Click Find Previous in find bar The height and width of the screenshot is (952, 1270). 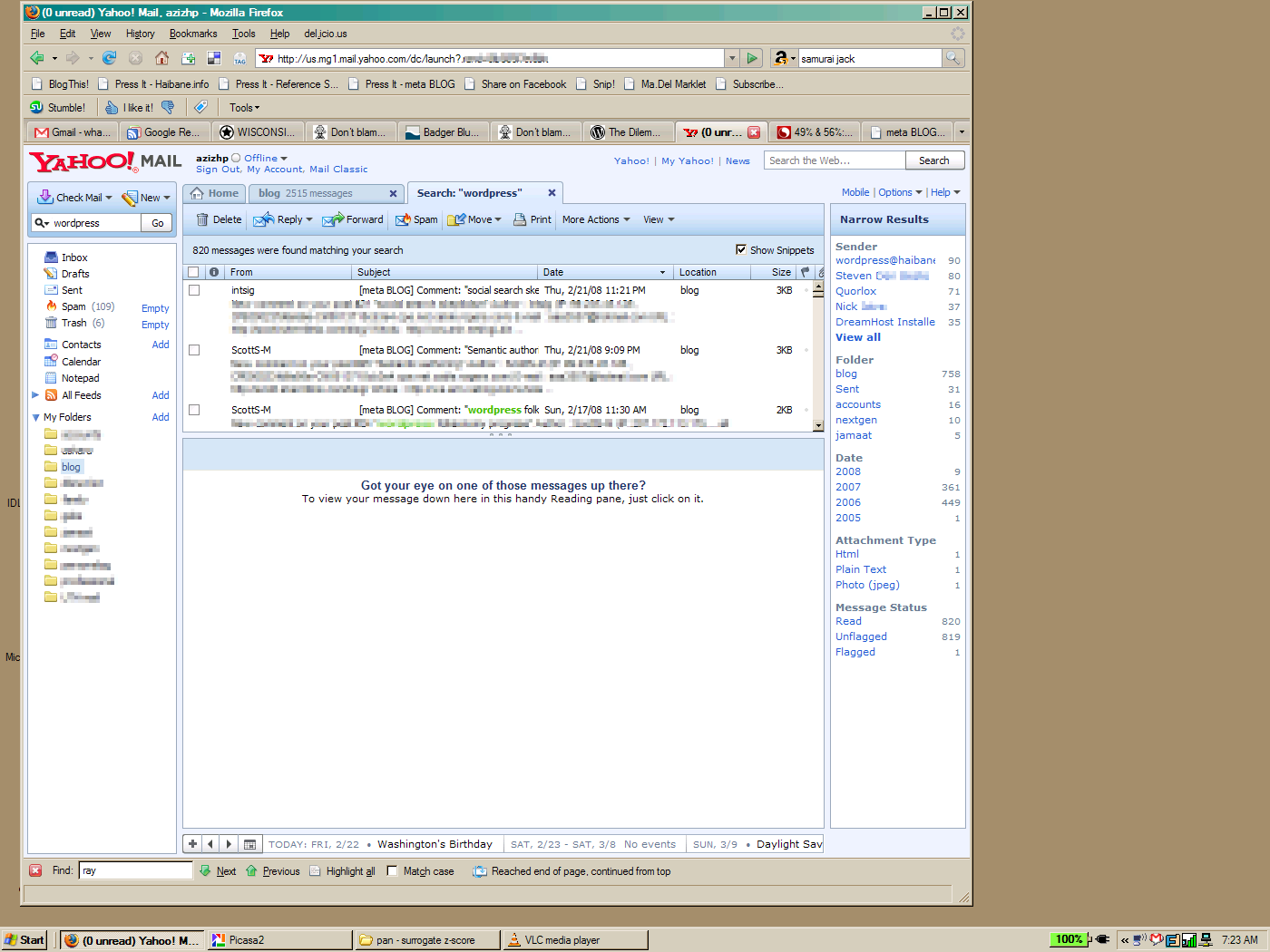273,871
